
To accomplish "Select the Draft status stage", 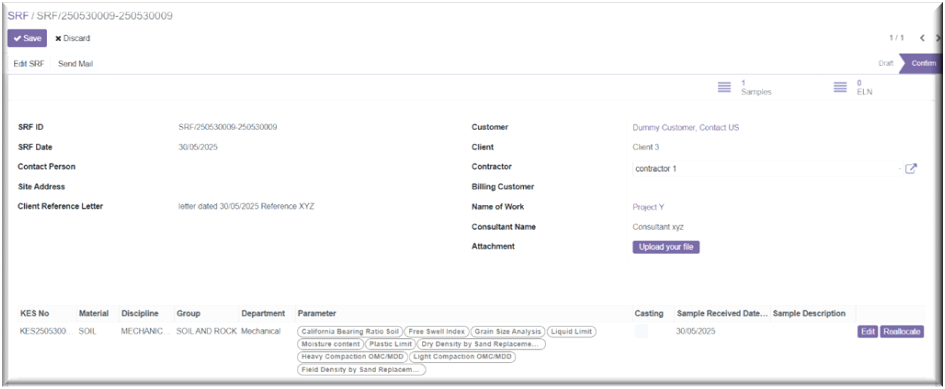I will point(885,63).
